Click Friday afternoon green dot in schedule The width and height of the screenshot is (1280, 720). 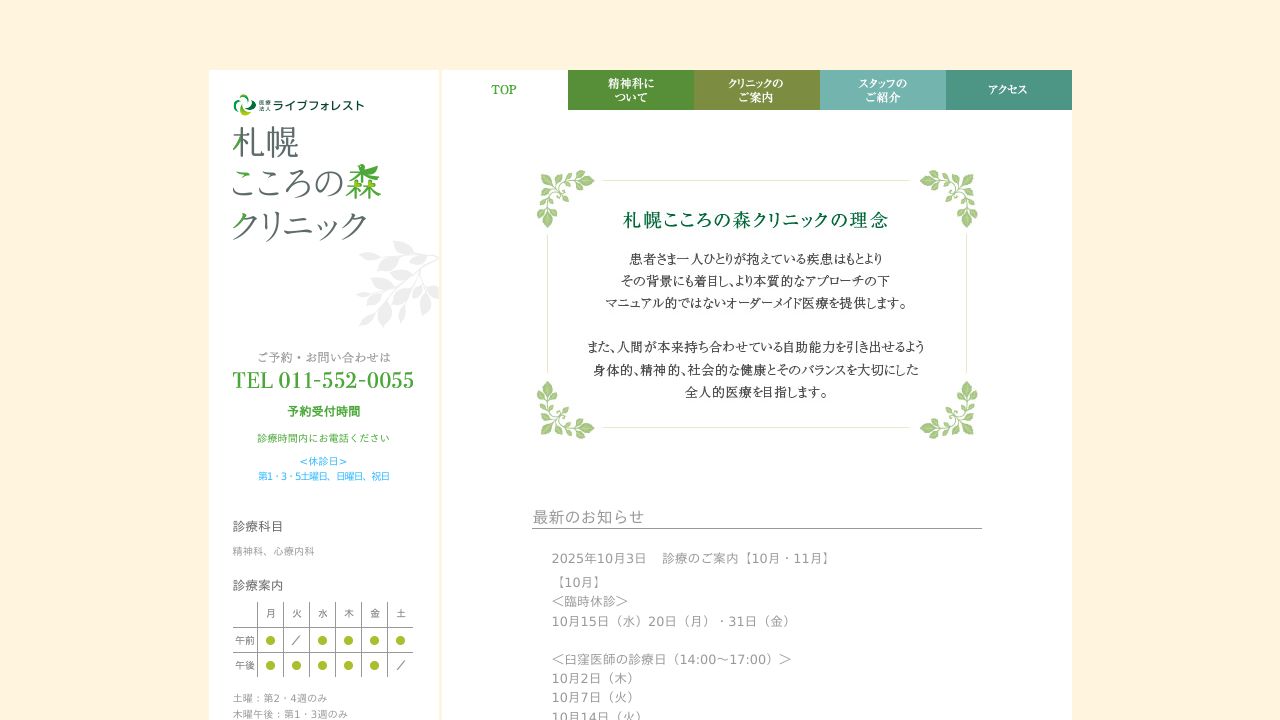pos(374,665)
